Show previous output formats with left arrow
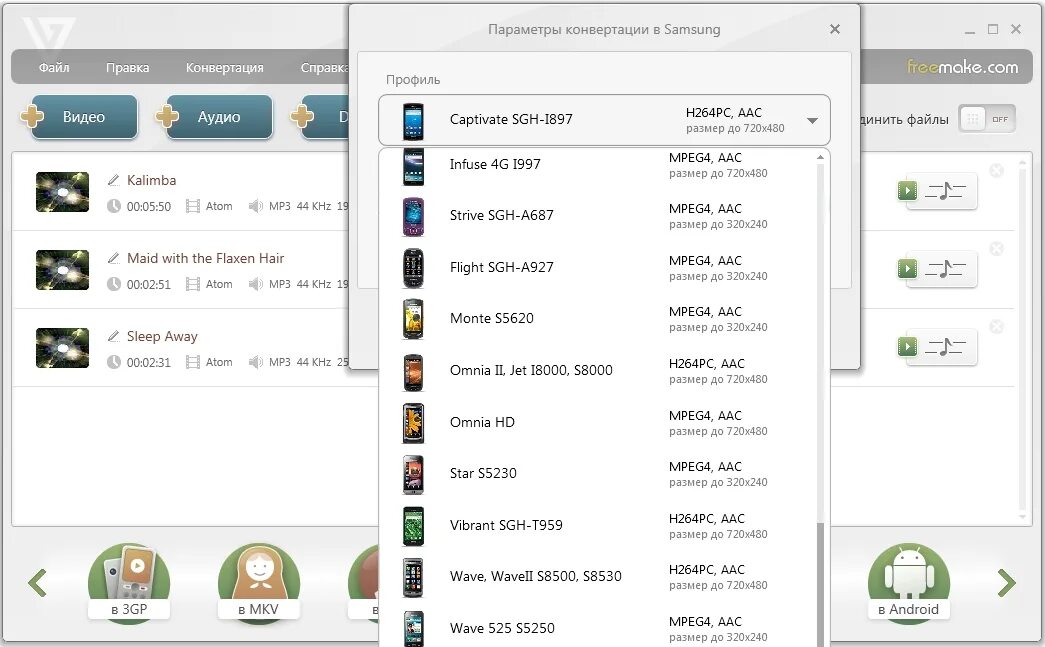 37,583
